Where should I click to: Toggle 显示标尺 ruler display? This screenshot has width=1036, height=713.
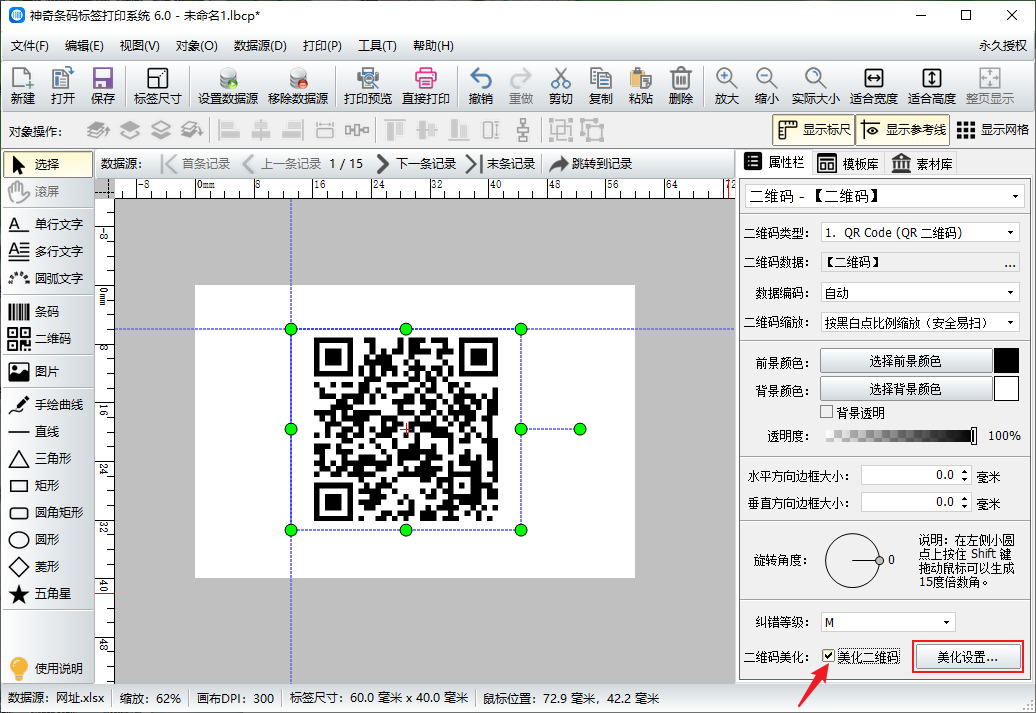click(x=813, y=130)
